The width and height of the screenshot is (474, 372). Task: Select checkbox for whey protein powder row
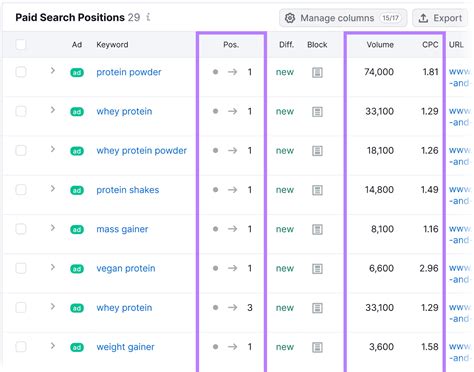21,151
